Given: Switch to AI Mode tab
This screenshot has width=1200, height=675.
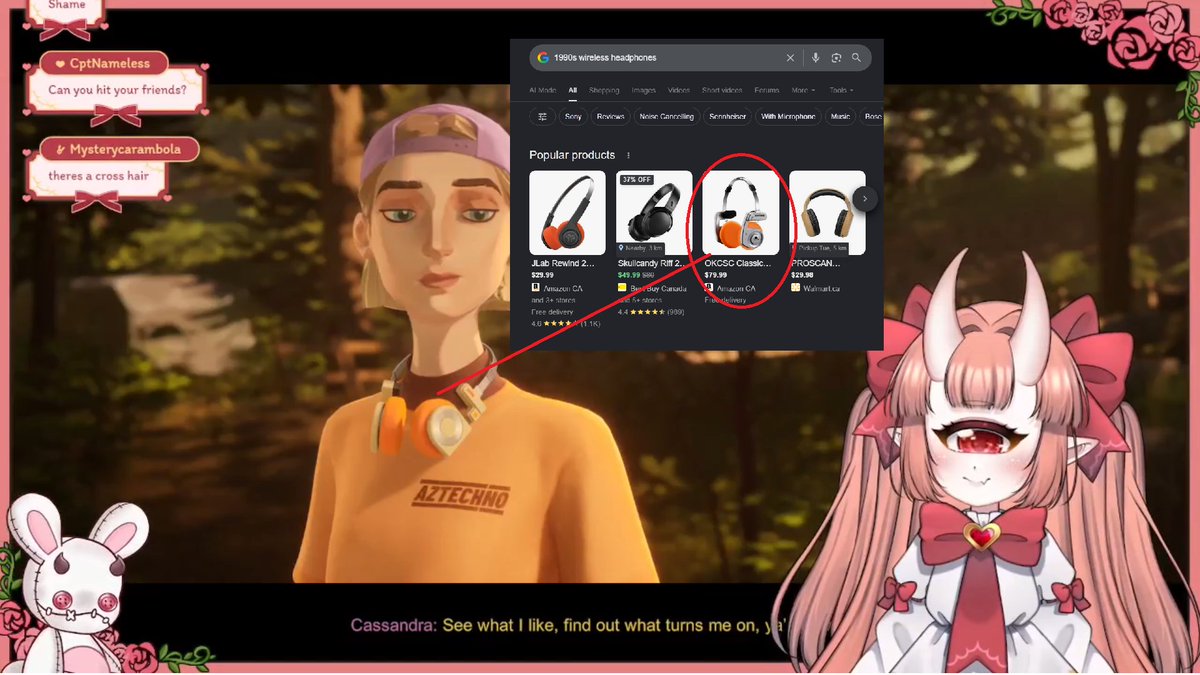Looking at the screenshot, I should coord(543,90).
